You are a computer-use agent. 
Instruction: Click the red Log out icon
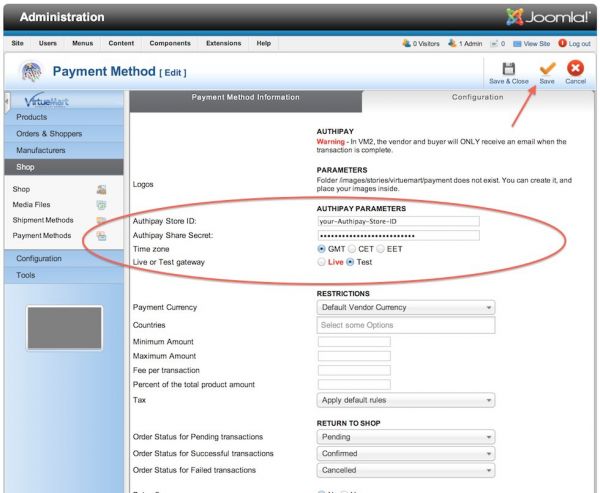coord(562,43)
